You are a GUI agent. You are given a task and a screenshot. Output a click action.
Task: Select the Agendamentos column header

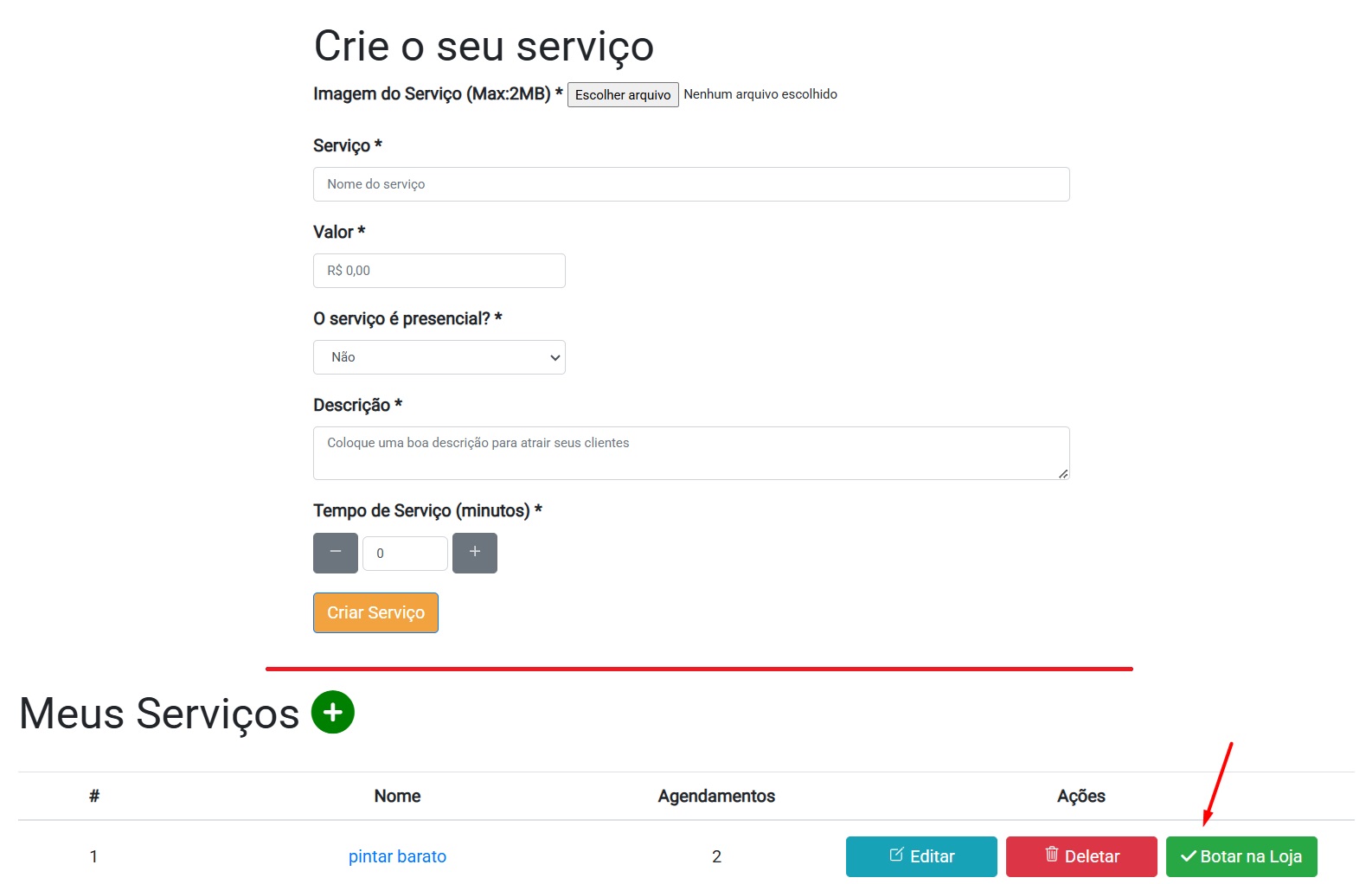coord(715,796)
